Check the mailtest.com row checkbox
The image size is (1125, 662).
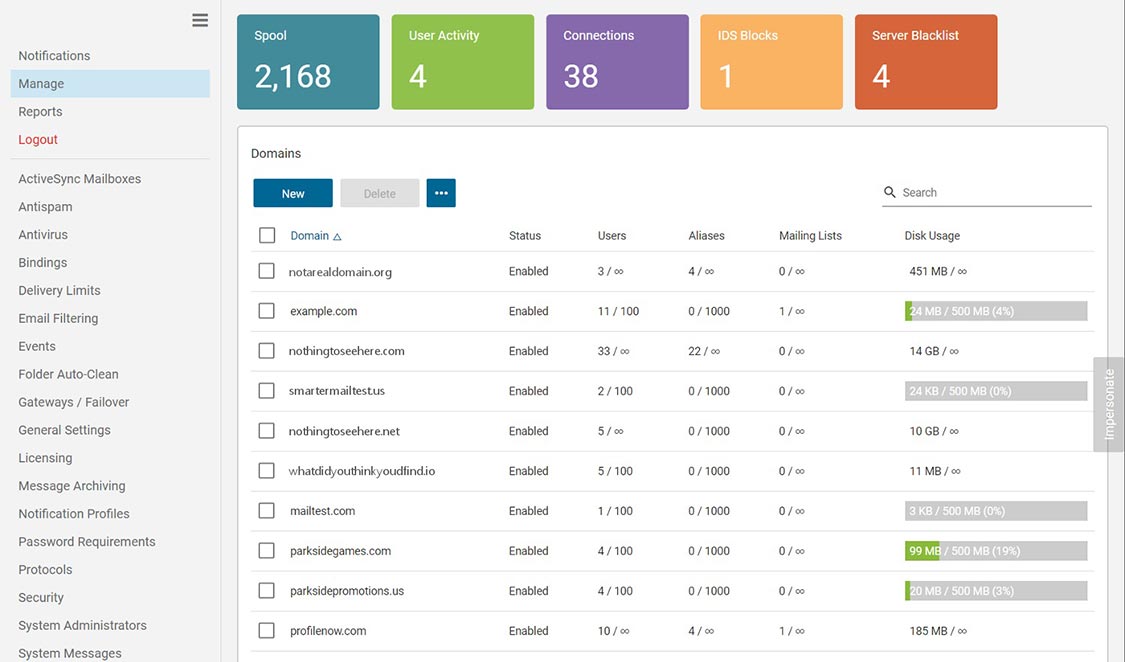click(x=266, y=511)
